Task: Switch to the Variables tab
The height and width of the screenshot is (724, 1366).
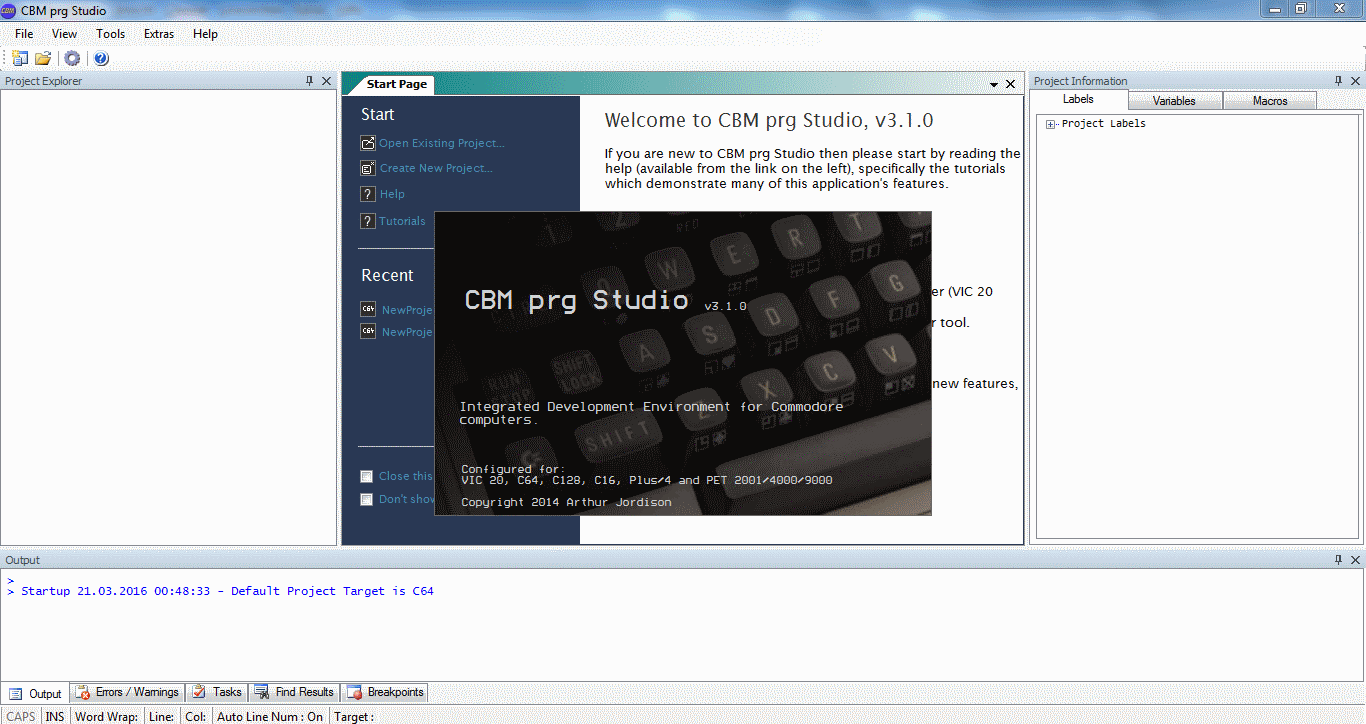Action: 1173,101
